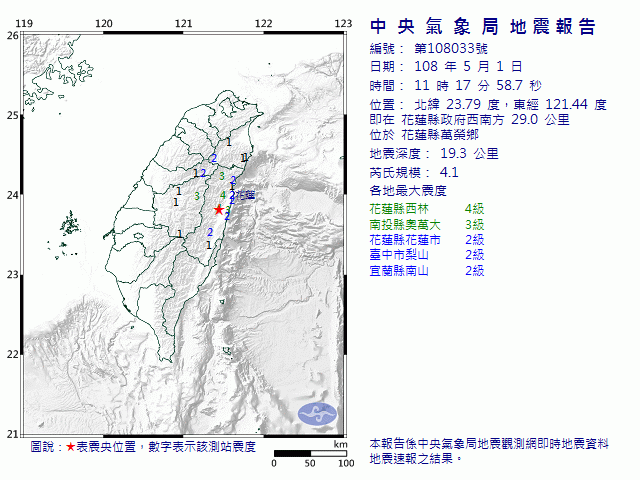
Task: Click the heading 各地最大震度
Action: pyautogui.click(x=408, y=191)
